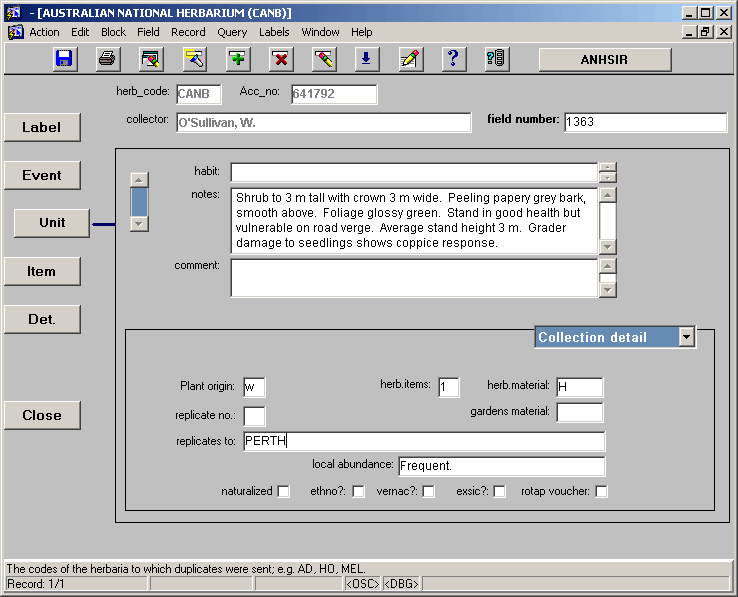The image size is (738, 597).
Task: Tick the naturalized checkbox
Action: tap(284, 491)
